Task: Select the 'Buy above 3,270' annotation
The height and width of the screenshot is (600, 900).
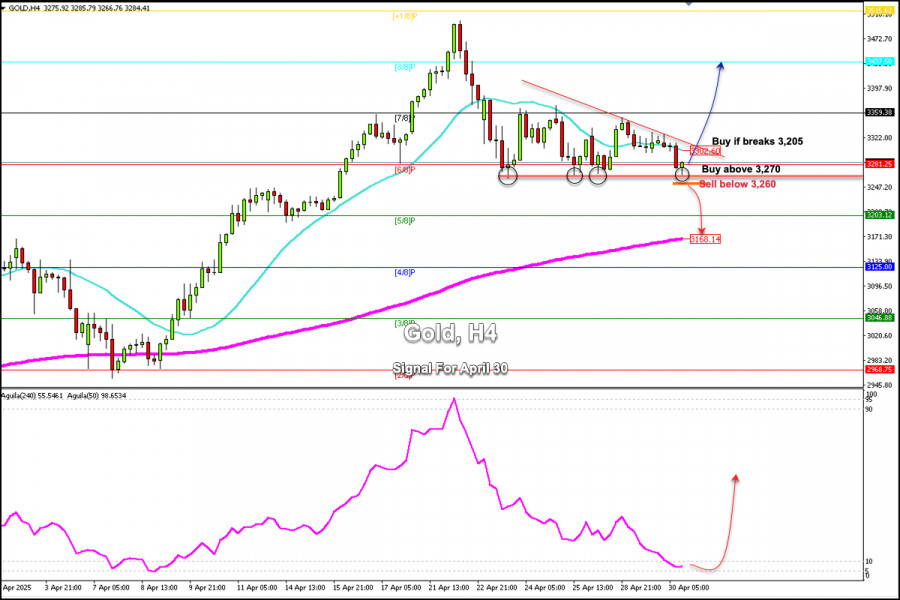Action: point(741,169)
